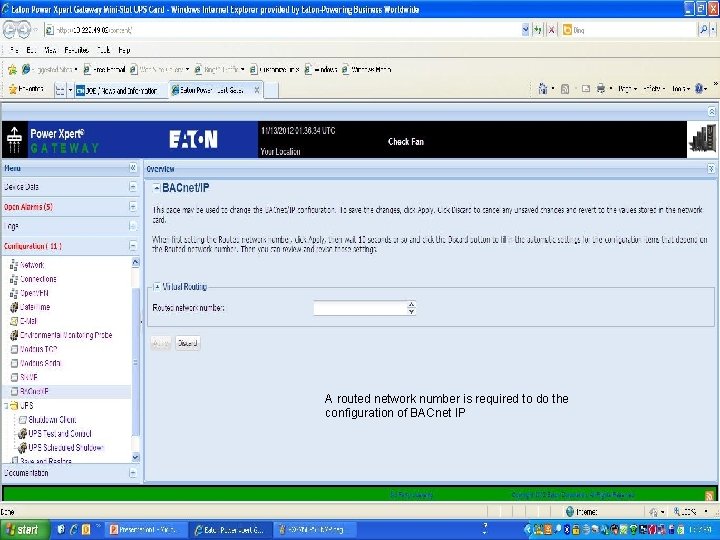This screenshot has width=720, height=540.
Task: Expand the Logs accordion section
Action: click(x=133, y=226)
